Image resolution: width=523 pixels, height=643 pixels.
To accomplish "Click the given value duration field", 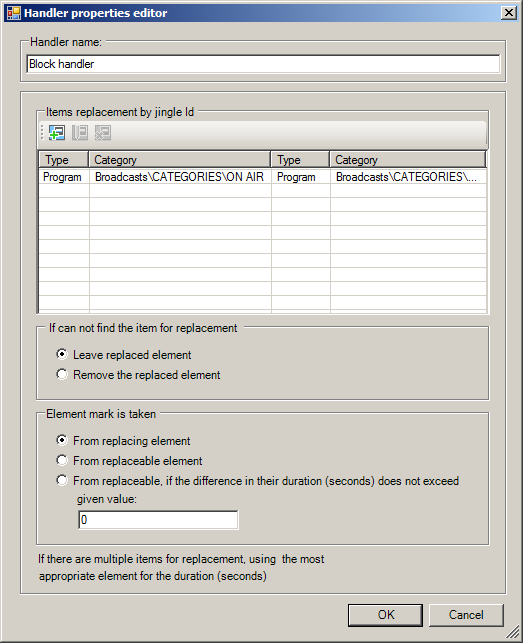I will coord(158,520).
